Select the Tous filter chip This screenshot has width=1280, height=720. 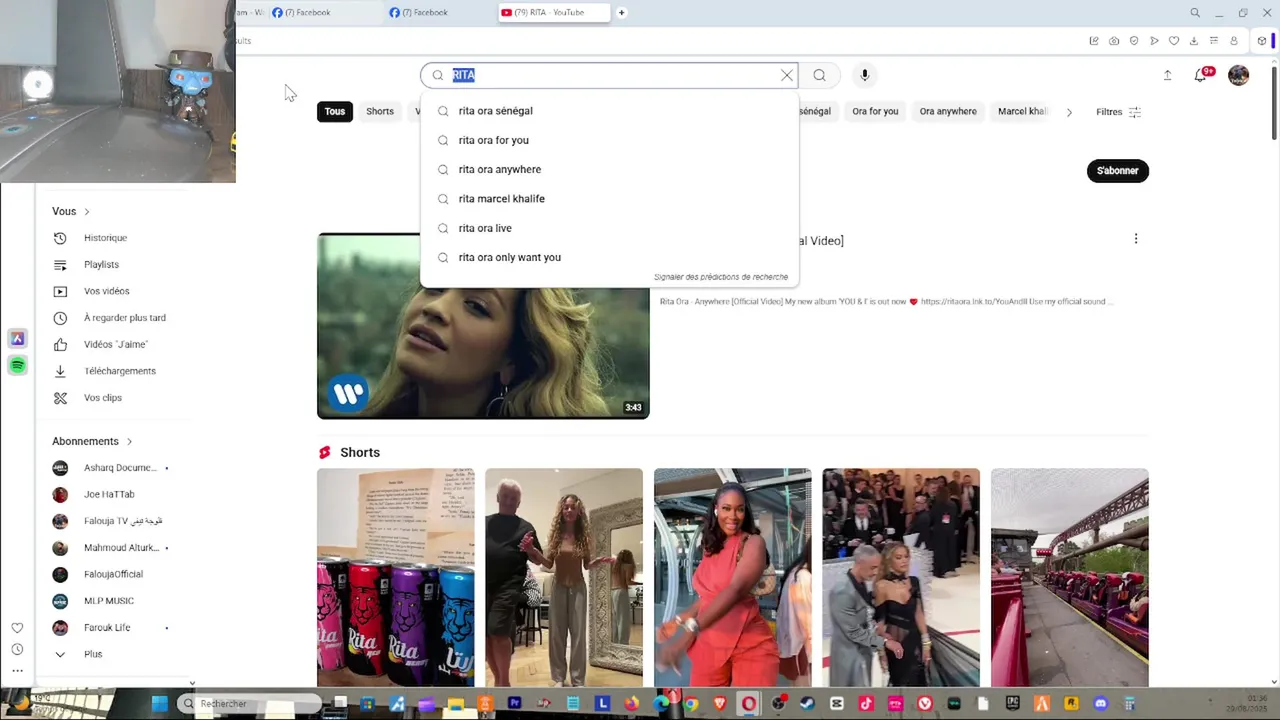point(335,112)
